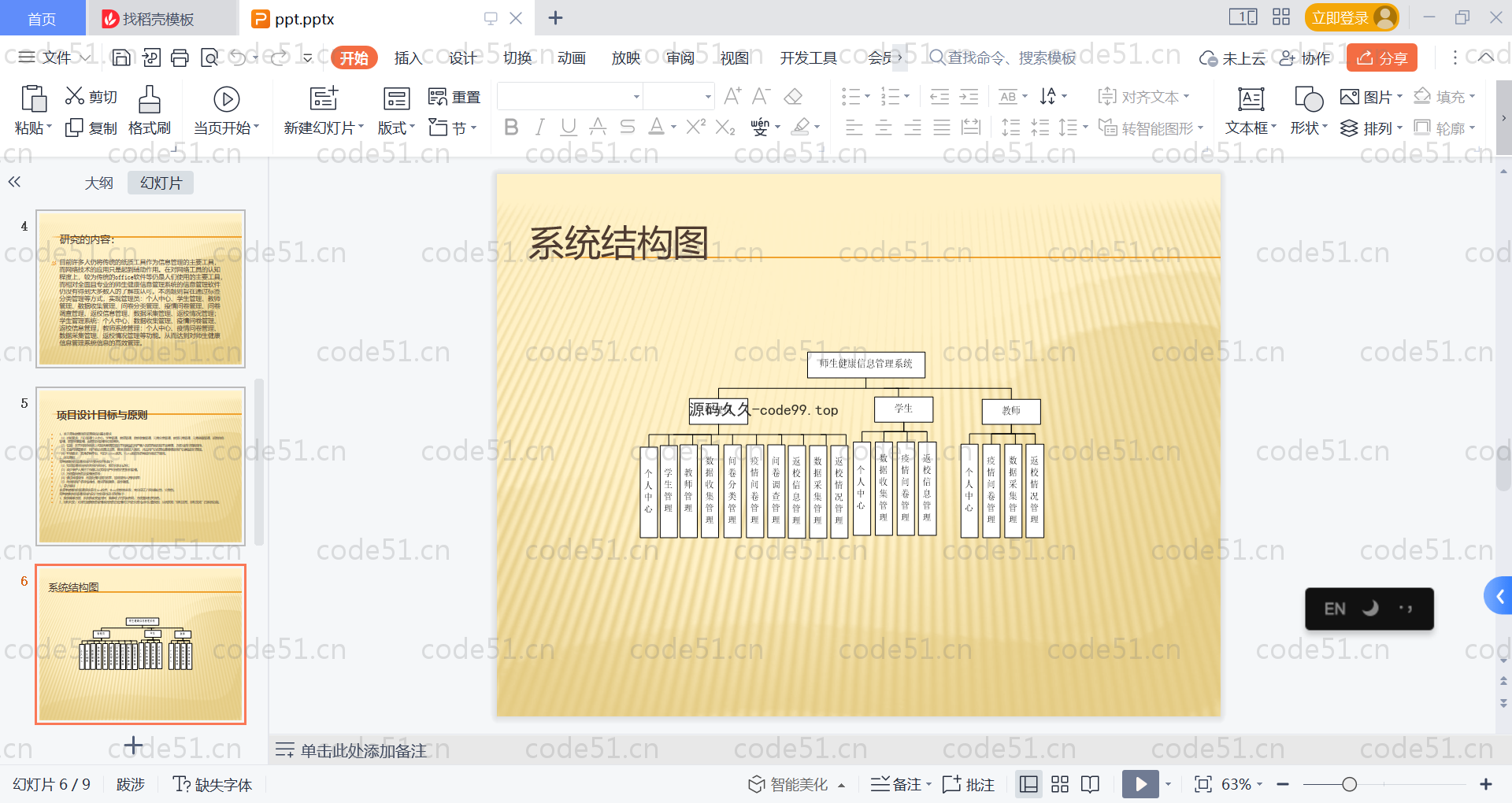Toggle Bold formatting
Screen dimensions: 1512x803
tap(511, 127)
